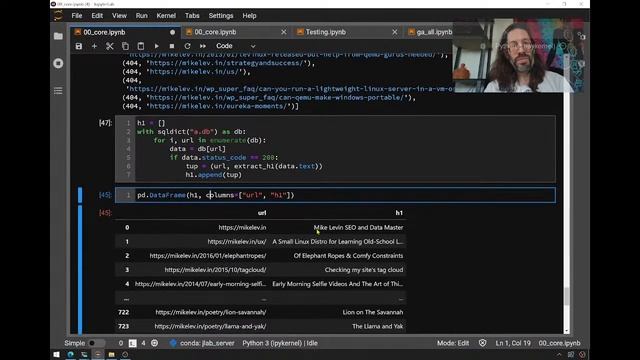This screenshot has height=360, width=640.
Task: Open the cell type Code dropdown
Action: click(236, 46)
